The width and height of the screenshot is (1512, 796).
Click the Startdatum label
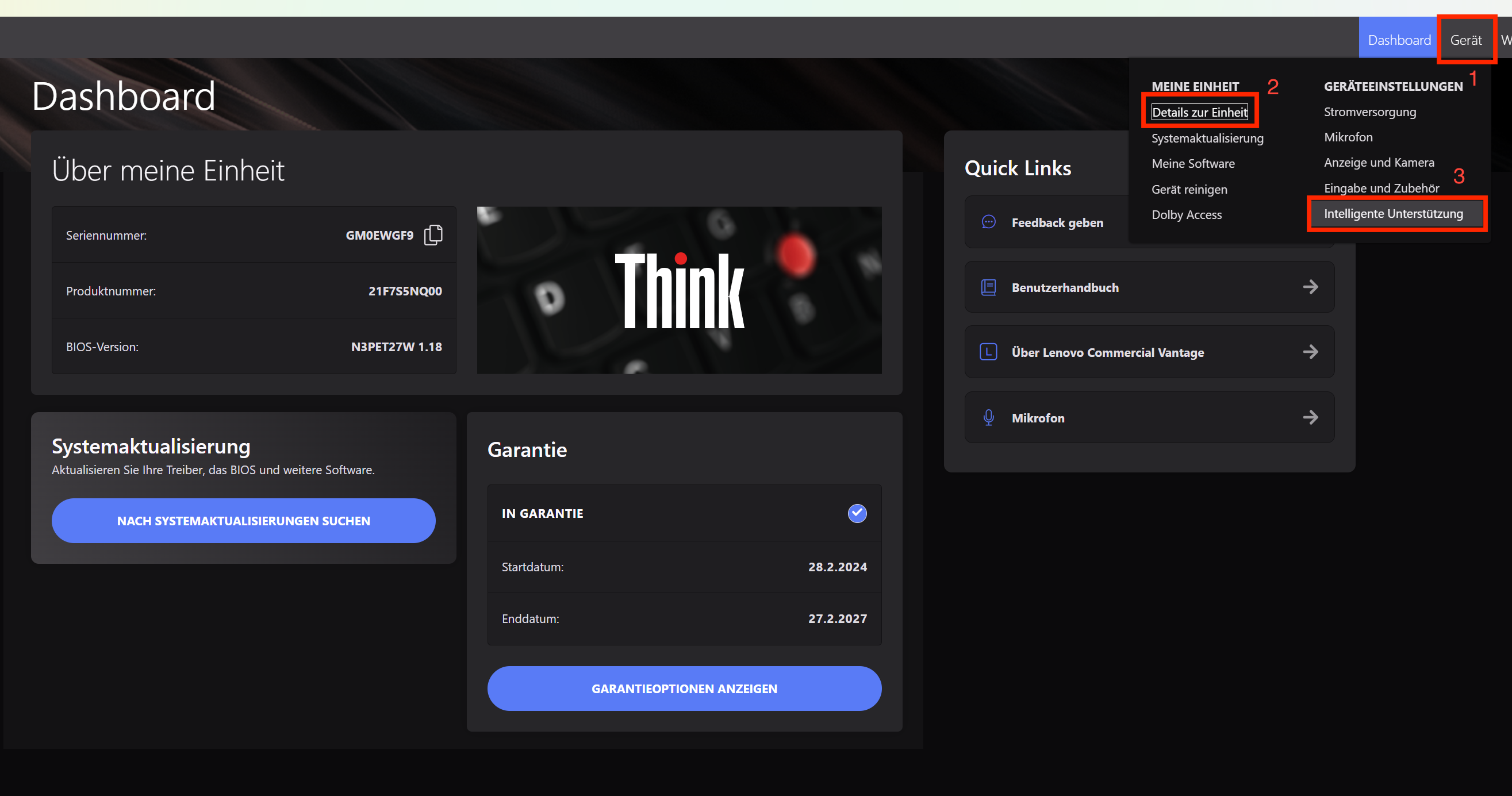532,567
